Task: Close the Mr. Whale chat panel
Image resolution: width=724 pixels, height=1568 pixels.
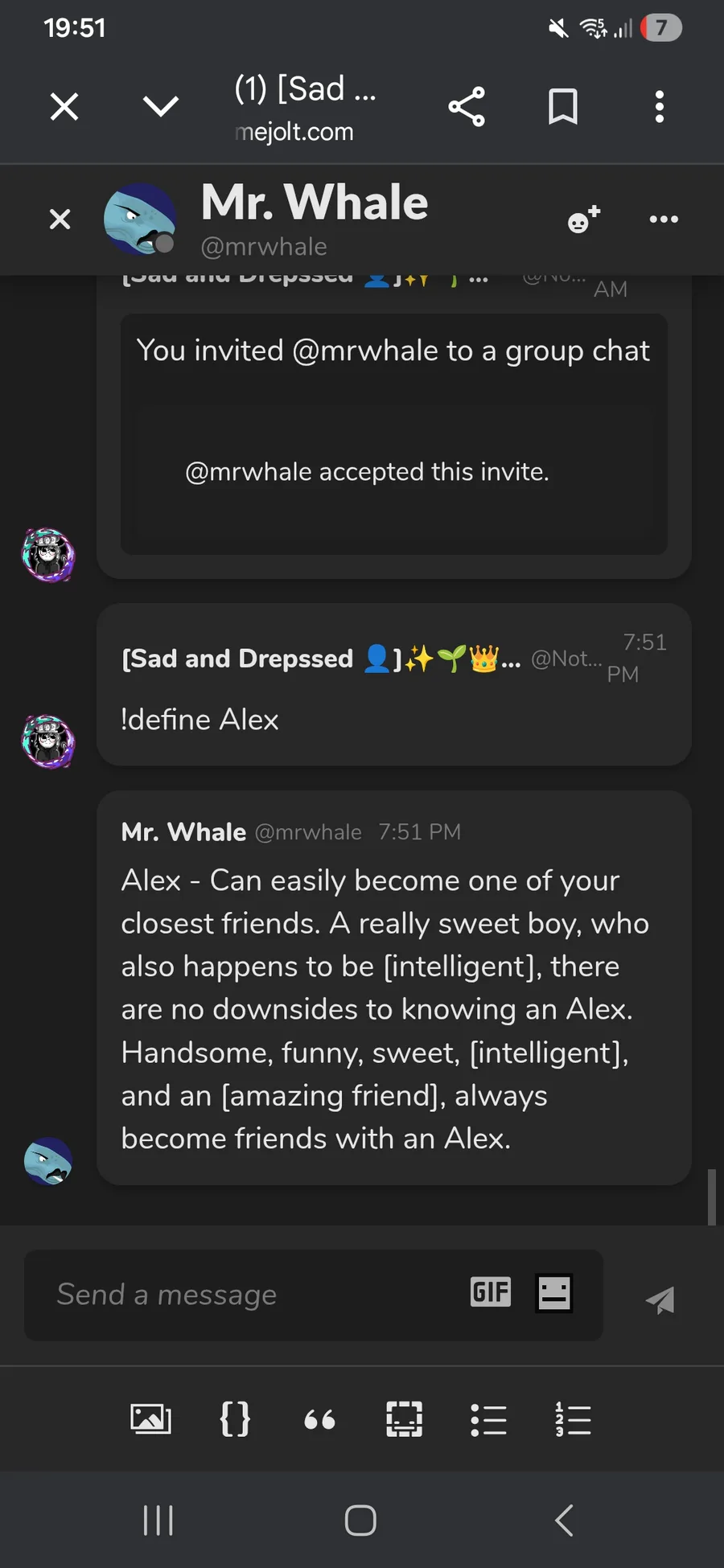Action: (60, 219)
